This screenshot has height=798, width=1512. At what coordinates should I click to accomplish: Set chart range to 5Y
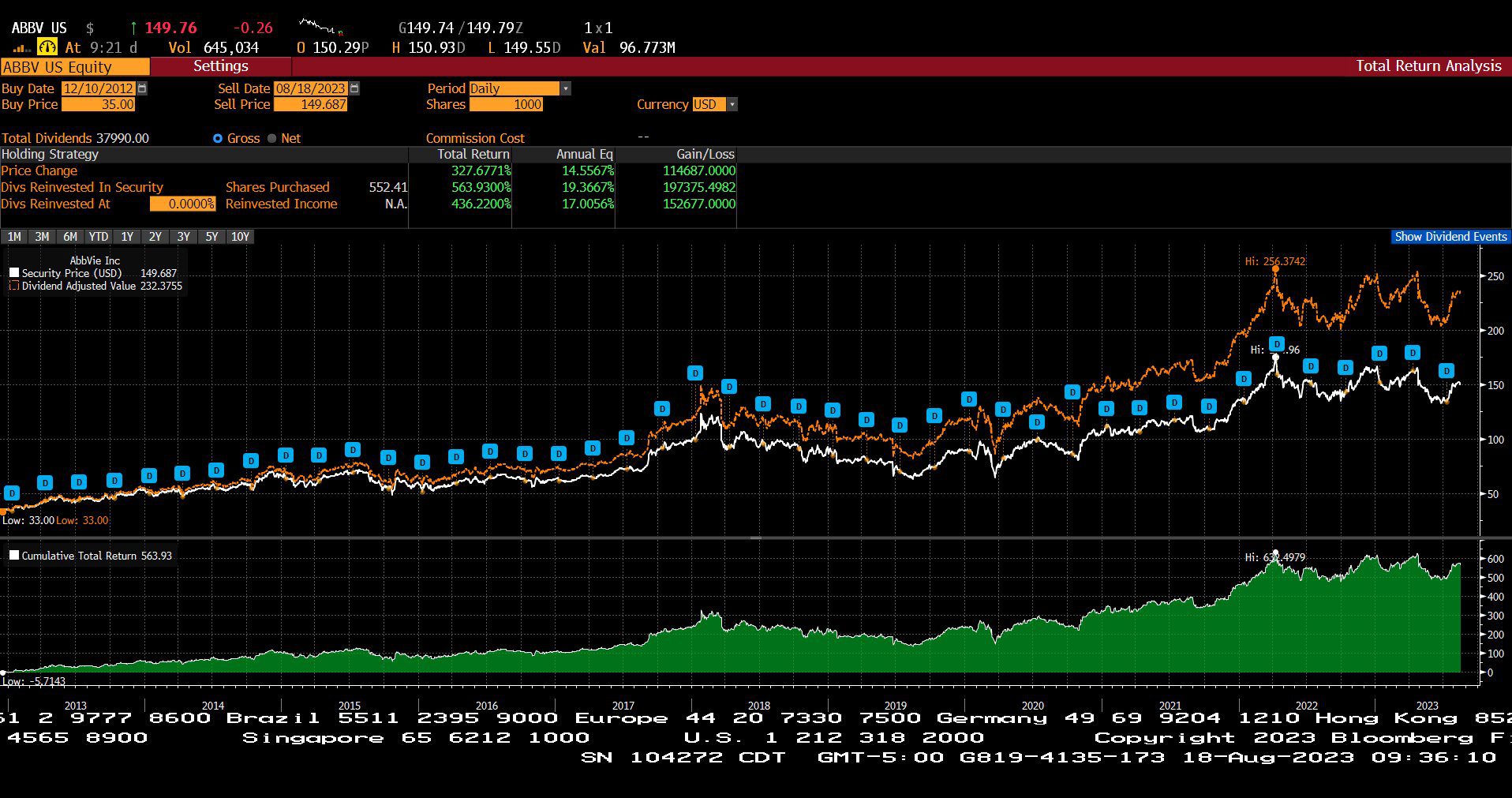tap(211, 237)
